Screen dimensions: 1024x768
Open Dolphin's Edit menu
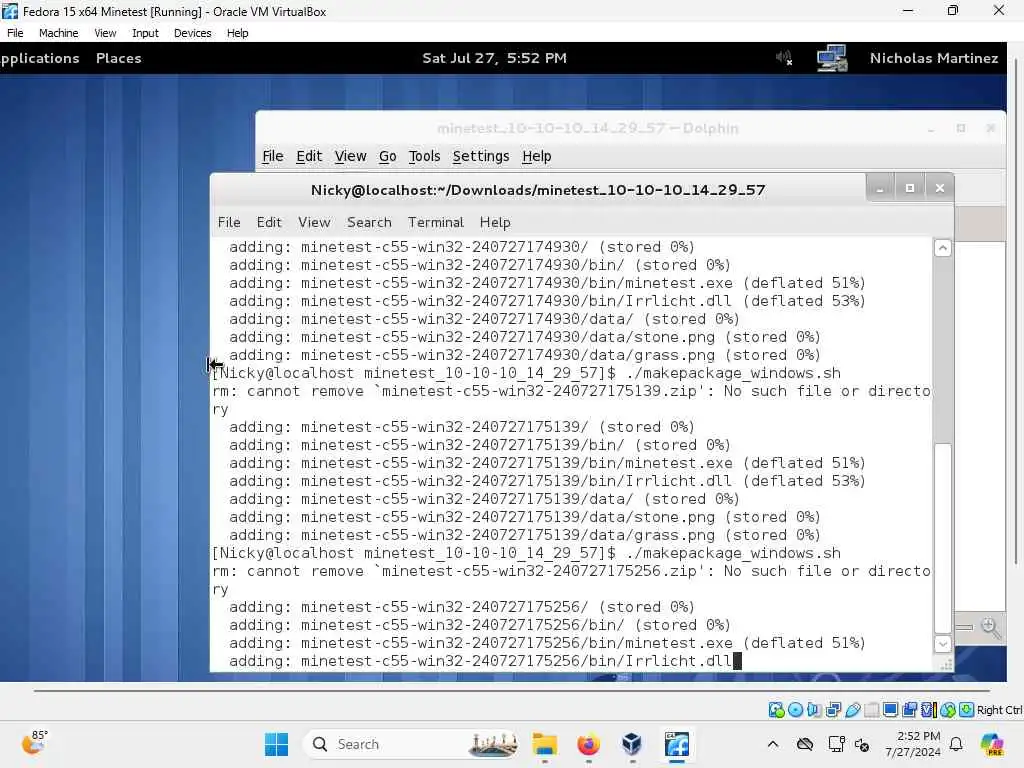(x=309, y=156)
